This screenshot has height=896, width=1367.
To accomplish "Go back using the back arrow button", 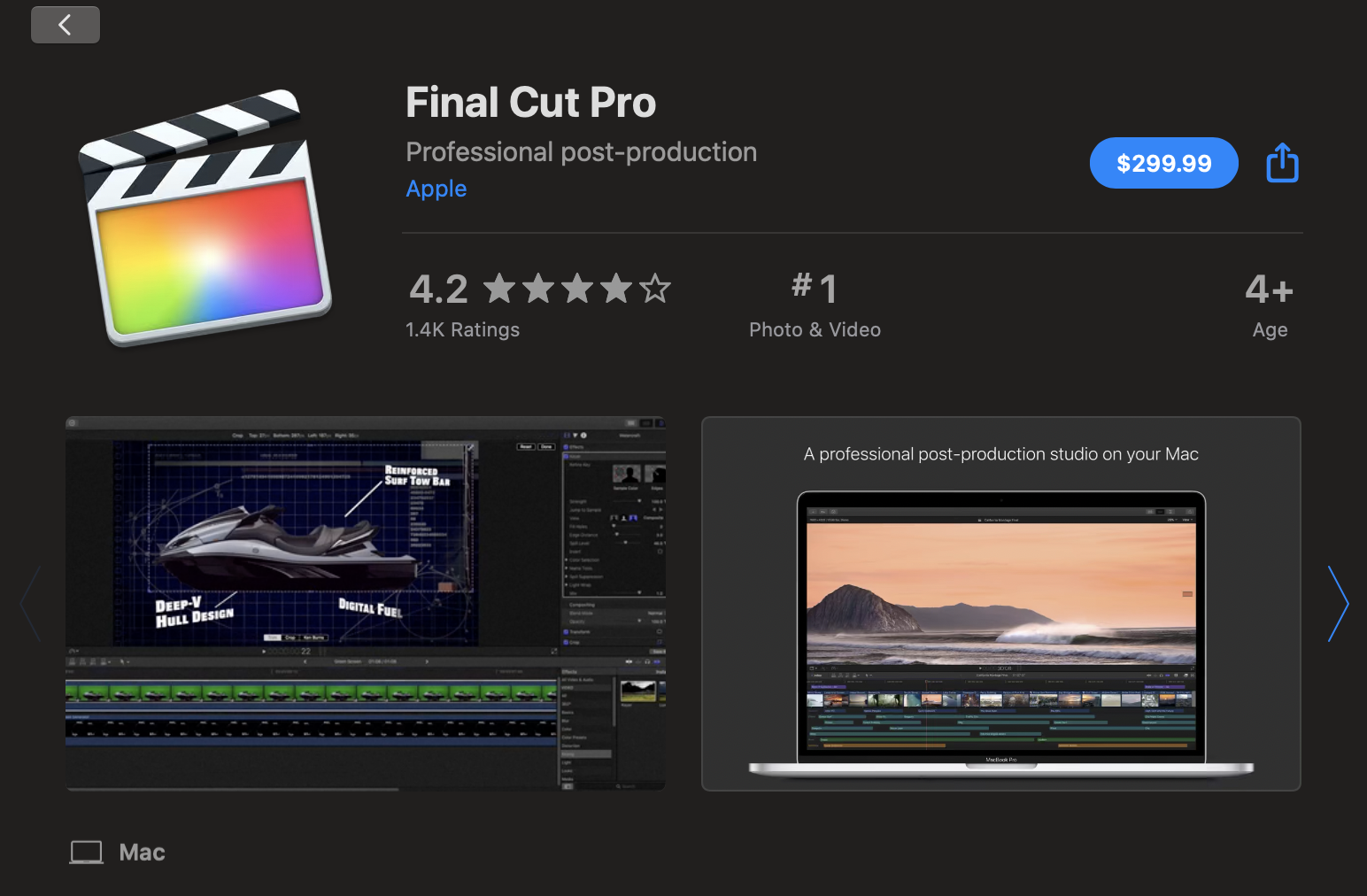I will coord(66,25).
